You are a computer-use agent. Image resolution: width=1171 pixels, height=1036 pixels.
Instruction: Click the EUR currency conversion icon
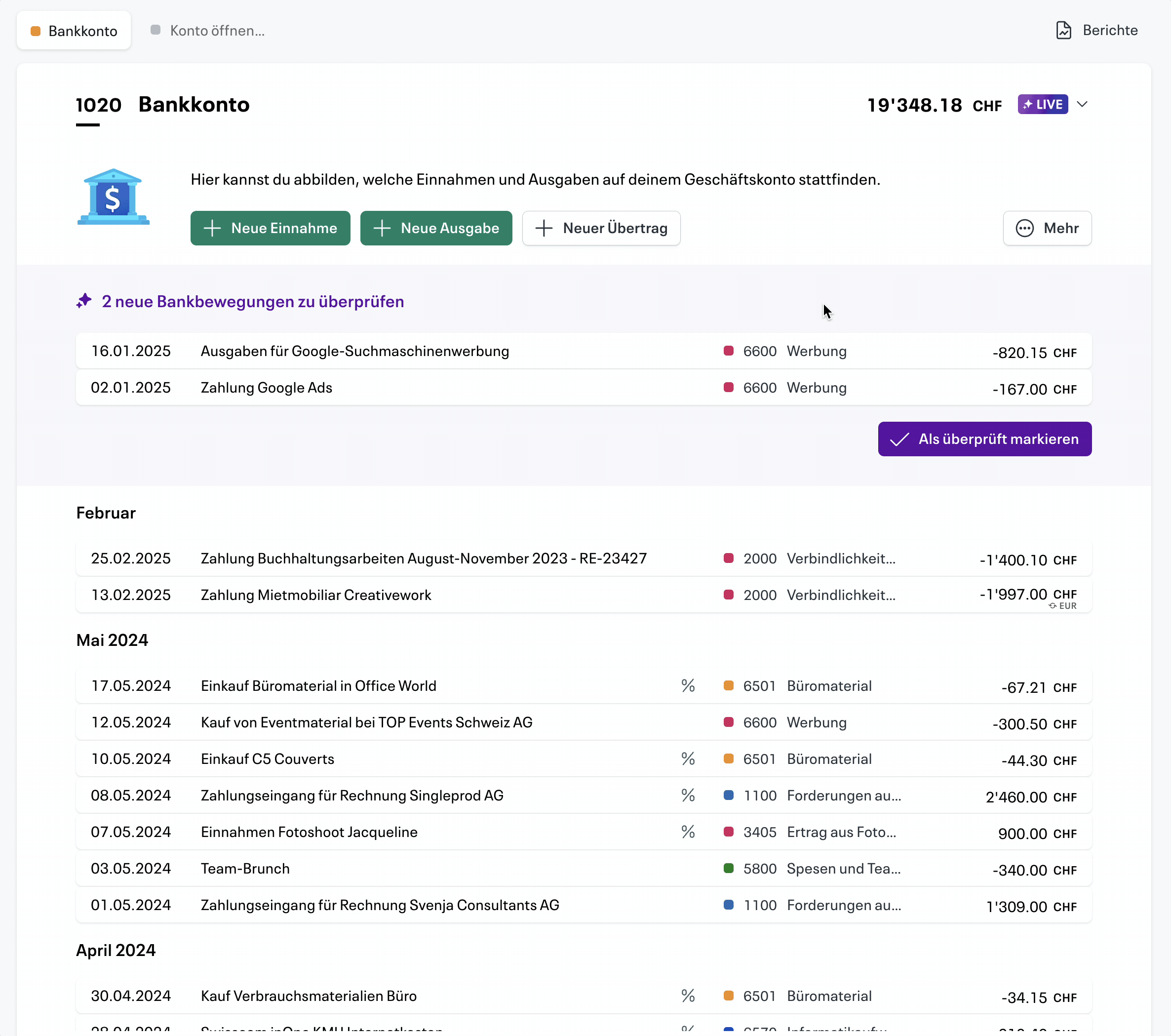click(1053, 606)
